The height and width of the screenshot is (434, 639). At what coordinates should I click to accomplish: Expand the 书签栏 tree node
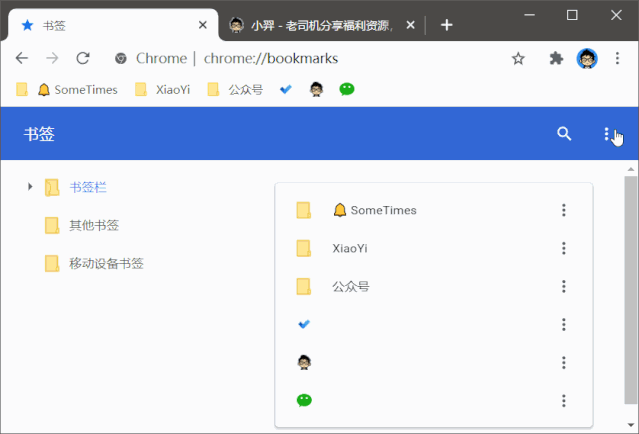30,187
